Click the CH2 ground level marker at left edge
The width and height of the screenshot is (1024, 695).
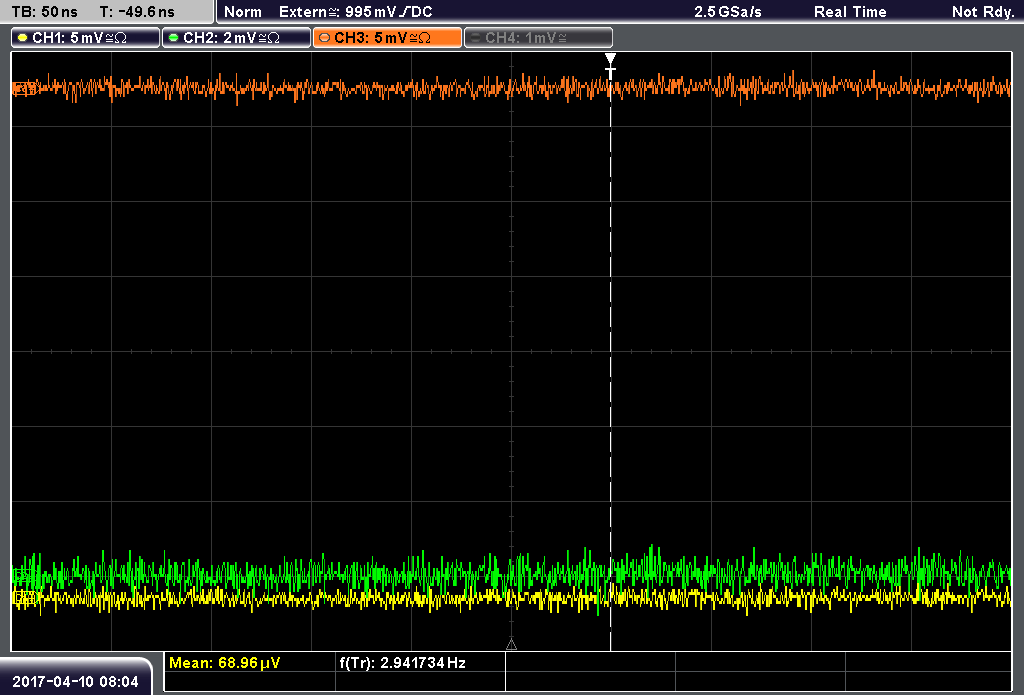click(24, 575)
